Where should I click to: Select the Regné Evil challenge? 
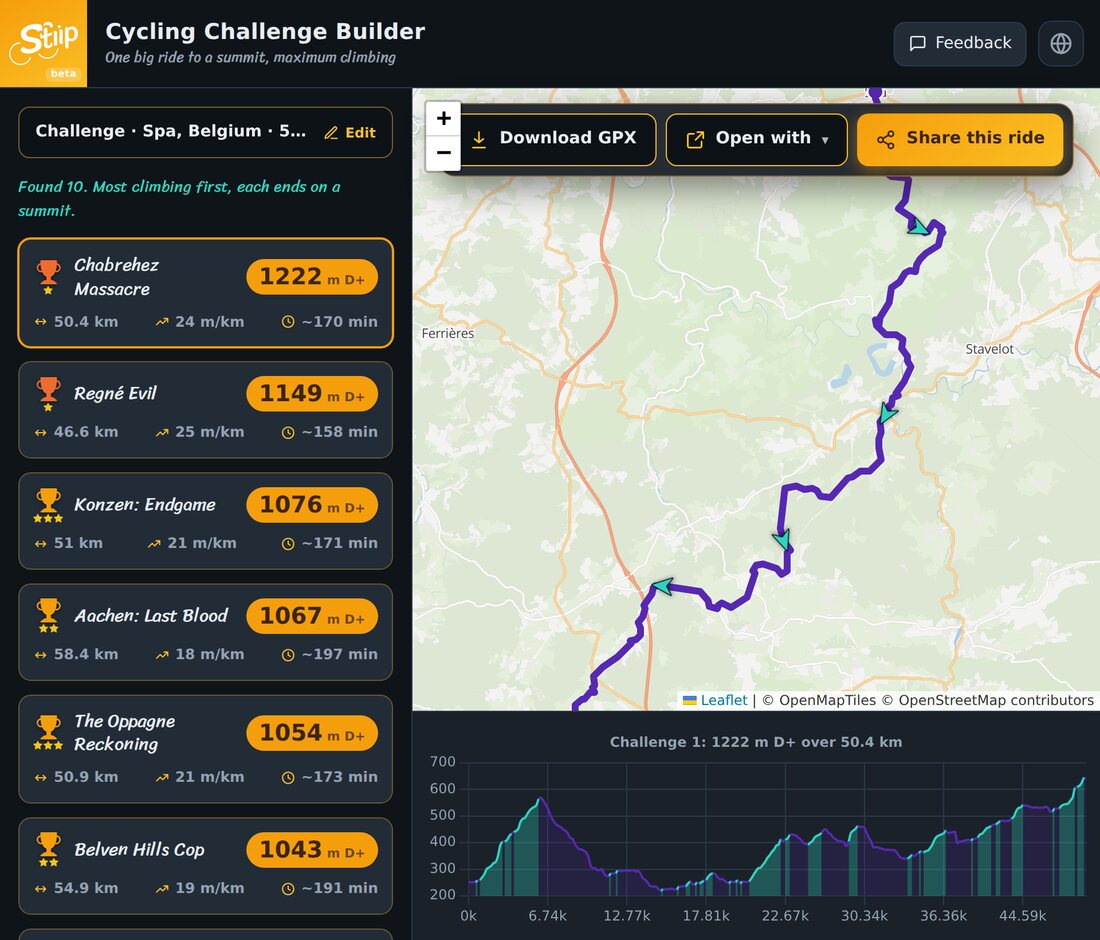(206, 410)
